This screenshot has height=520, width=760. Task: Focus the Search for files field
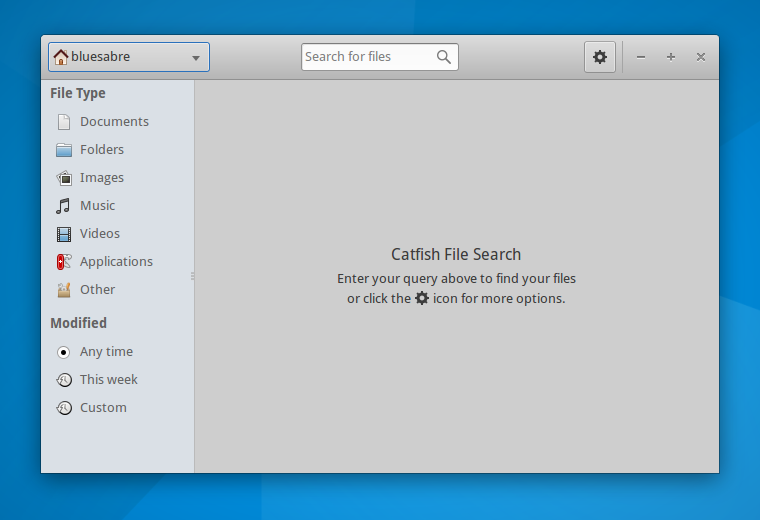click(x=380, y=57)
